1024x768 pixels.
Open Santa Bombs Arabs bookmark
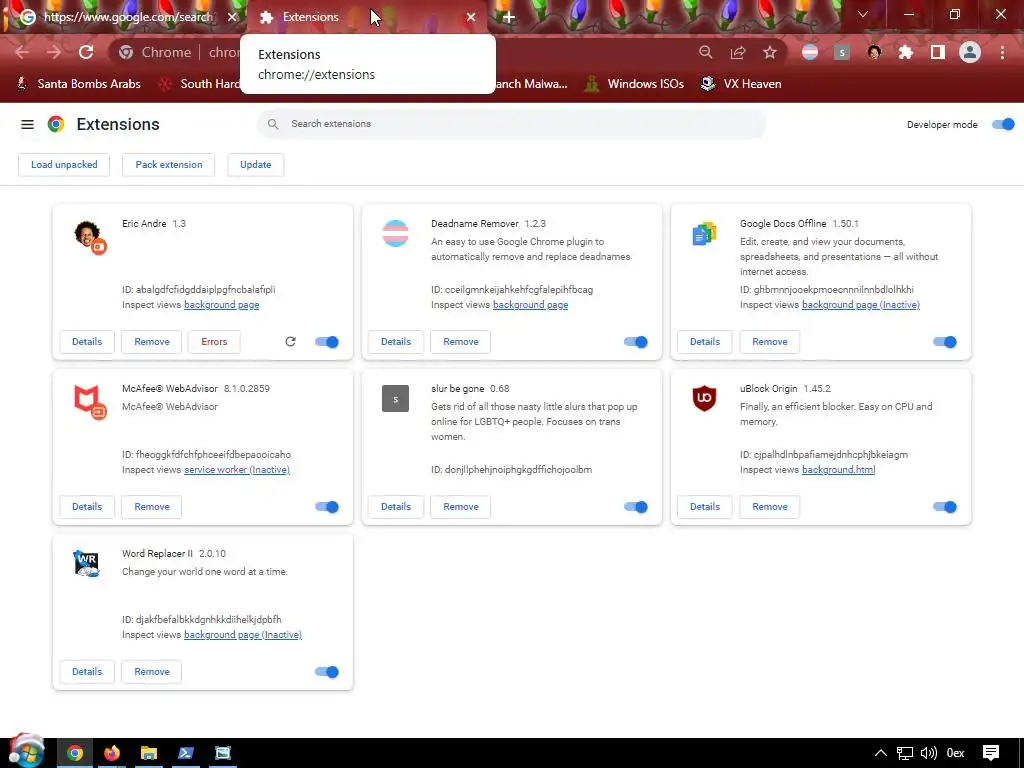78,84
